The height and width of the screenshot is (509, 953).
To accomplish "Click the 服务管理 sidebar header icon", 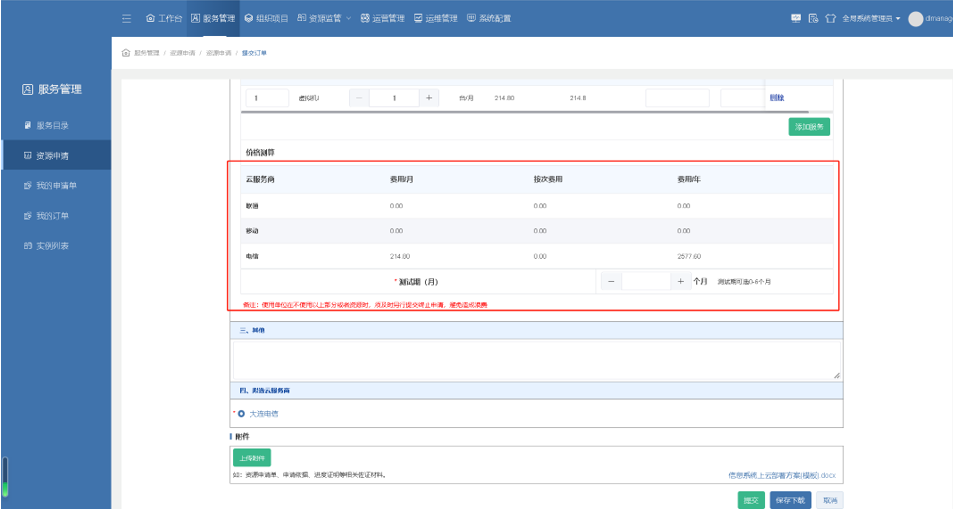I will tap(27, 89).
